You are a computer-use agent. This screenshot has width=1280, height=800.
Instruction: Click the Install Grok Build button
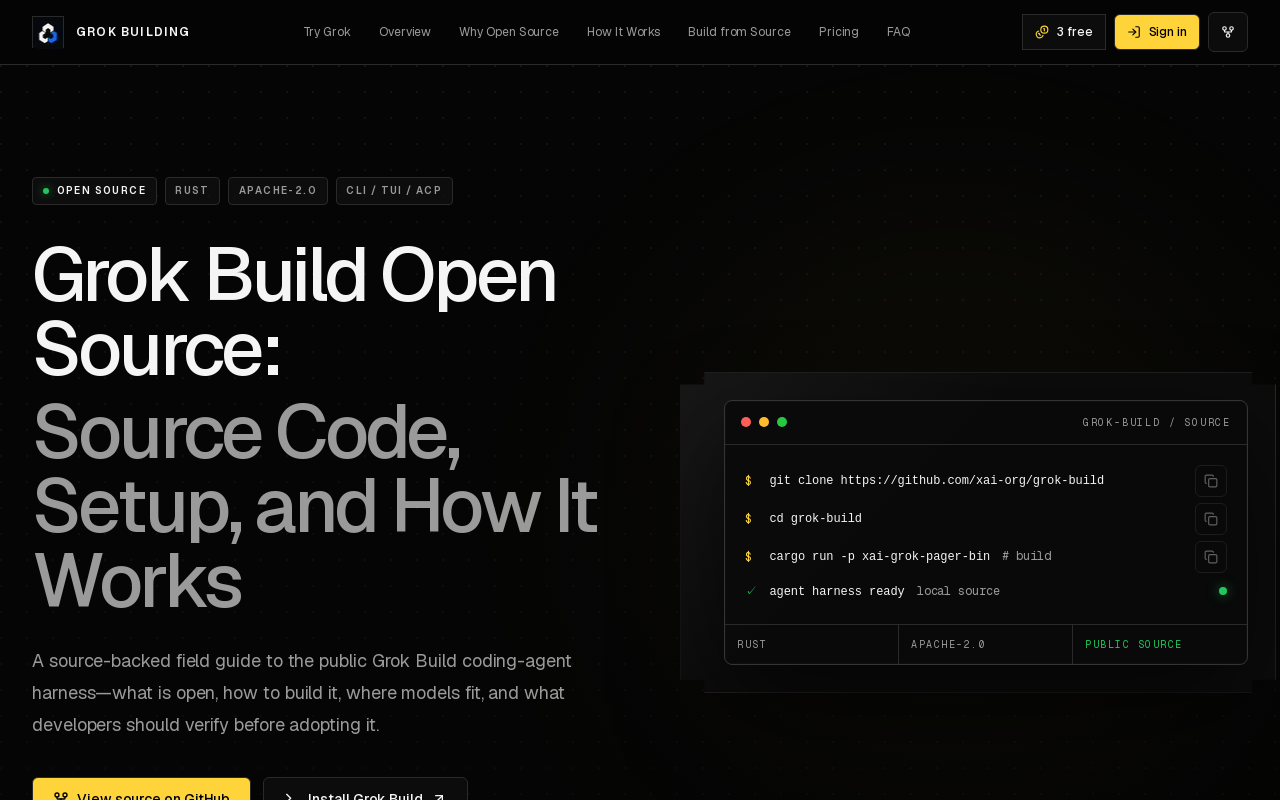(x=365, y=789)
